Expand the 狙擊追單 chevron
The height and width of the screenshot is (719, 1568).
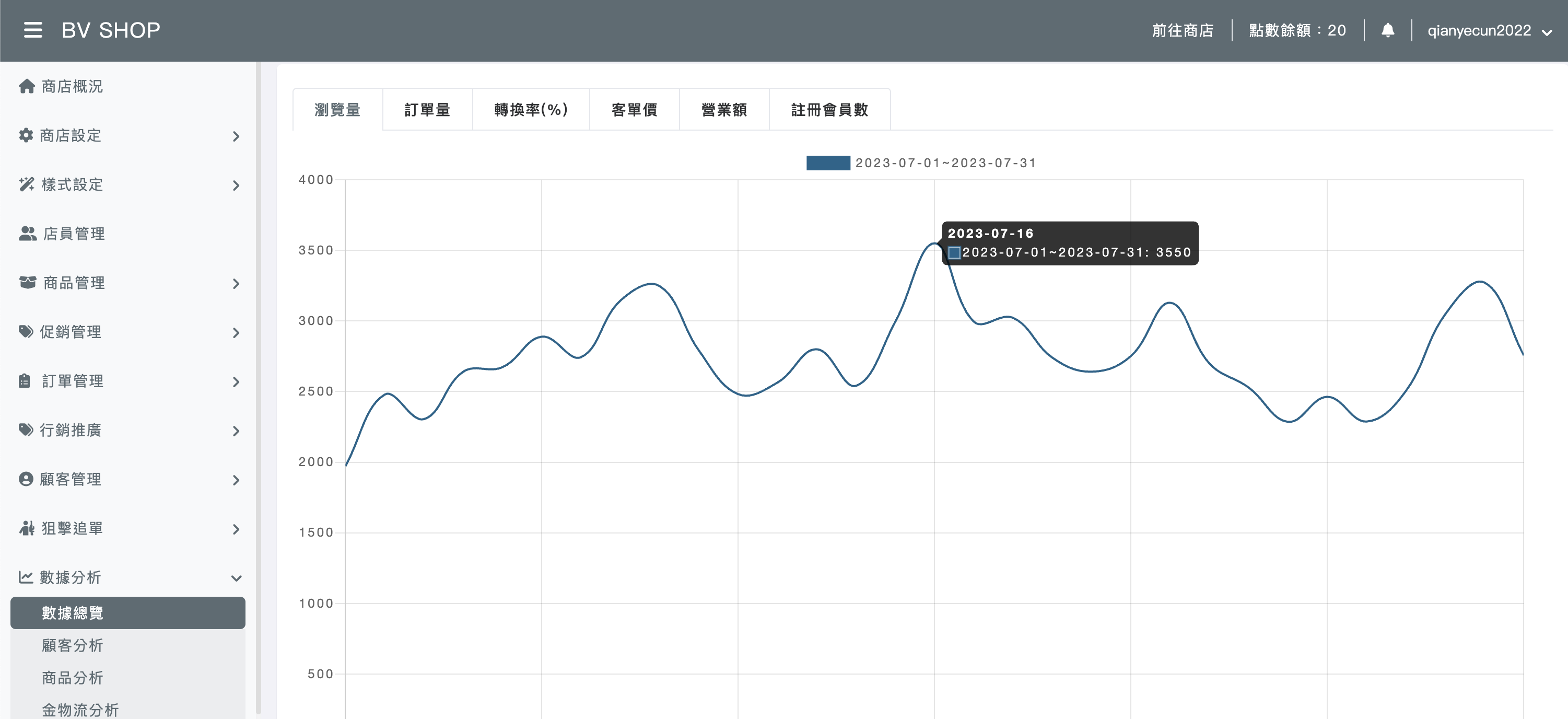pyautogui.click(x=236, y=530)
